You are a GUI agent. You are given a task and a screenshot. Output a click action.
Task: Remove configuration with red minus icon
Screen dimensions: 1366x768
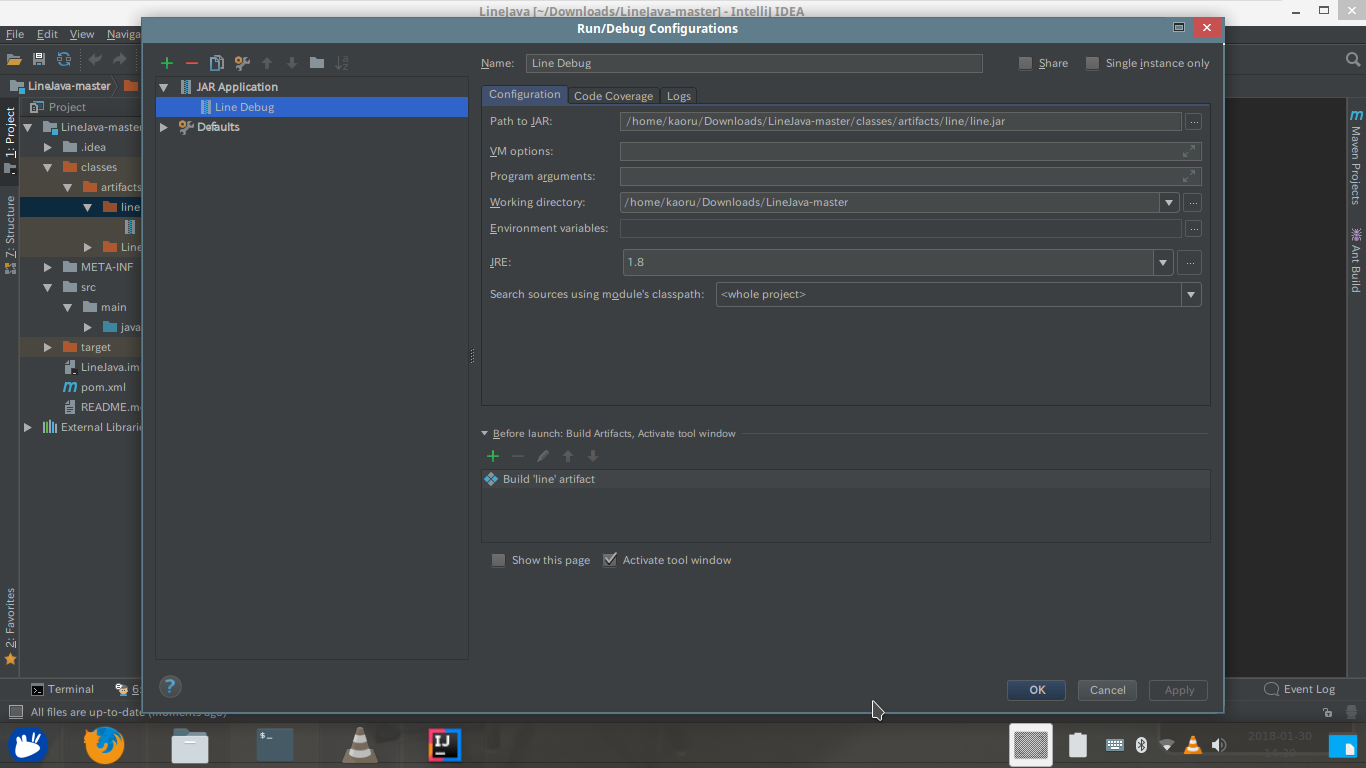pyautogui.click(x=192, y=63)
